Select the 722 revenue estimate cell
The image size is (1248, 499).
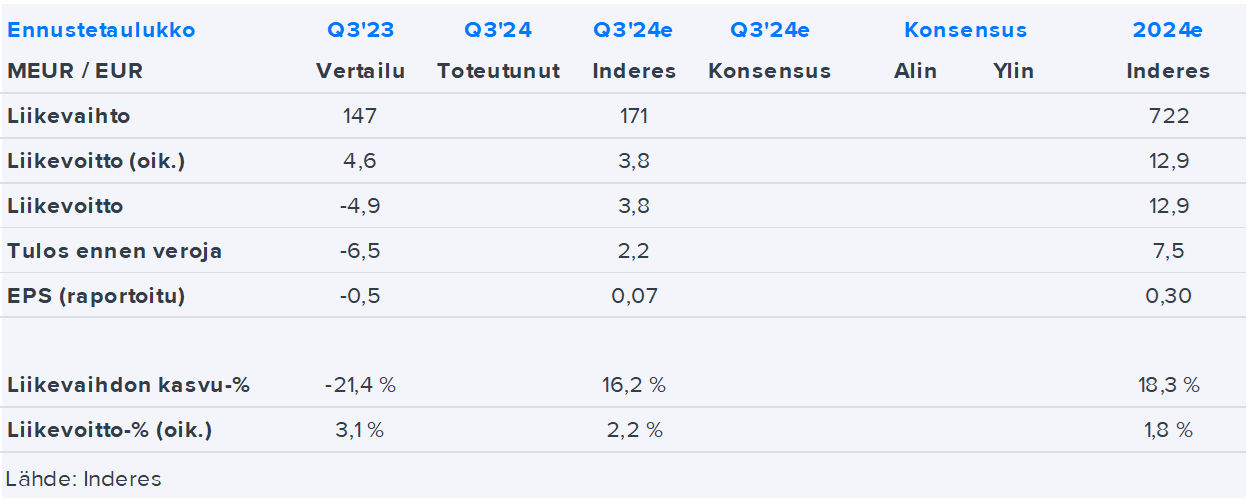pyautogui.click(x=1168, y=116)
